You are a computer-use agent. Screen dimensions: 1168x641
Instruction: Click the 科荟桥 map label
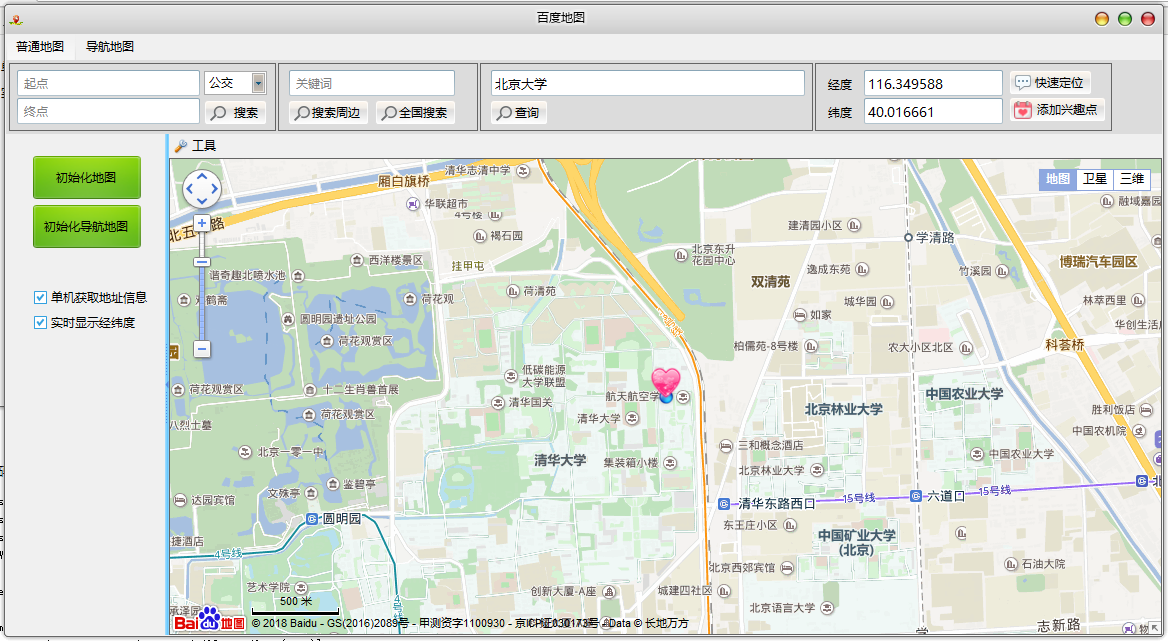(x=1064, y=345)
